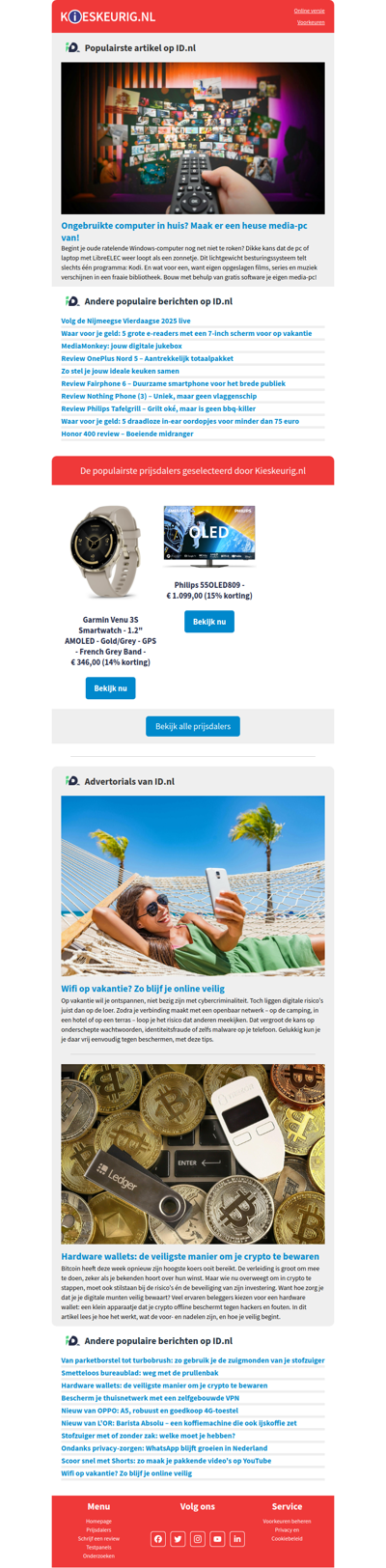Click the YouTube icon under Volg ons
Screen dimensions: 386x1568
click(217, 1538)
